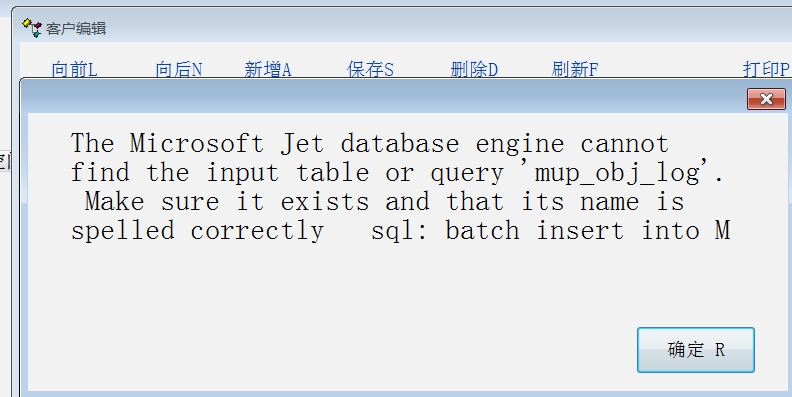Click the "sql: batch insert into M" text
This screenshot has width=792, height=397.
tap(551, 231)
